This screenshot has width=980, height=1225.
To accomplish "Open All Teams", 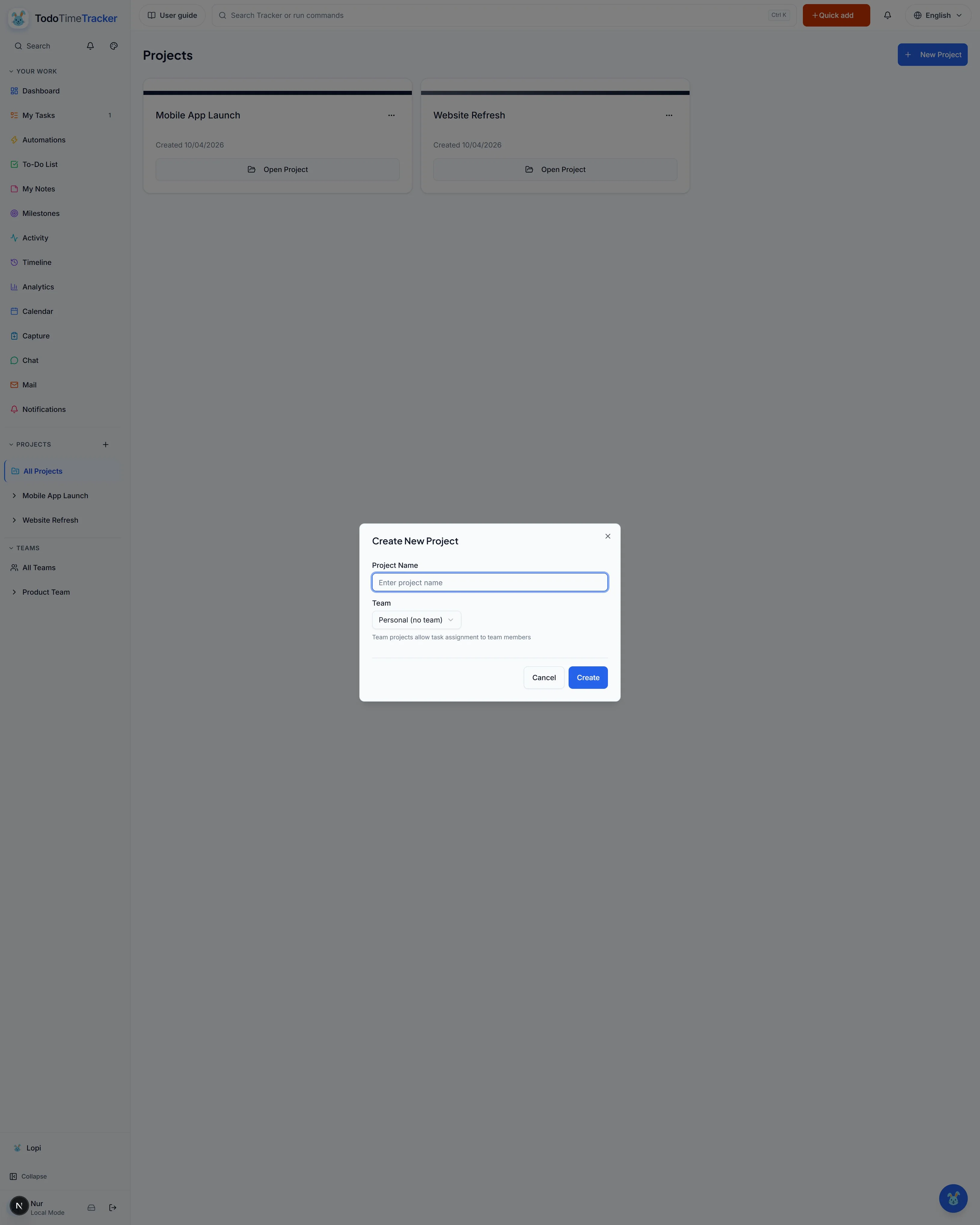I will [63, 568].
